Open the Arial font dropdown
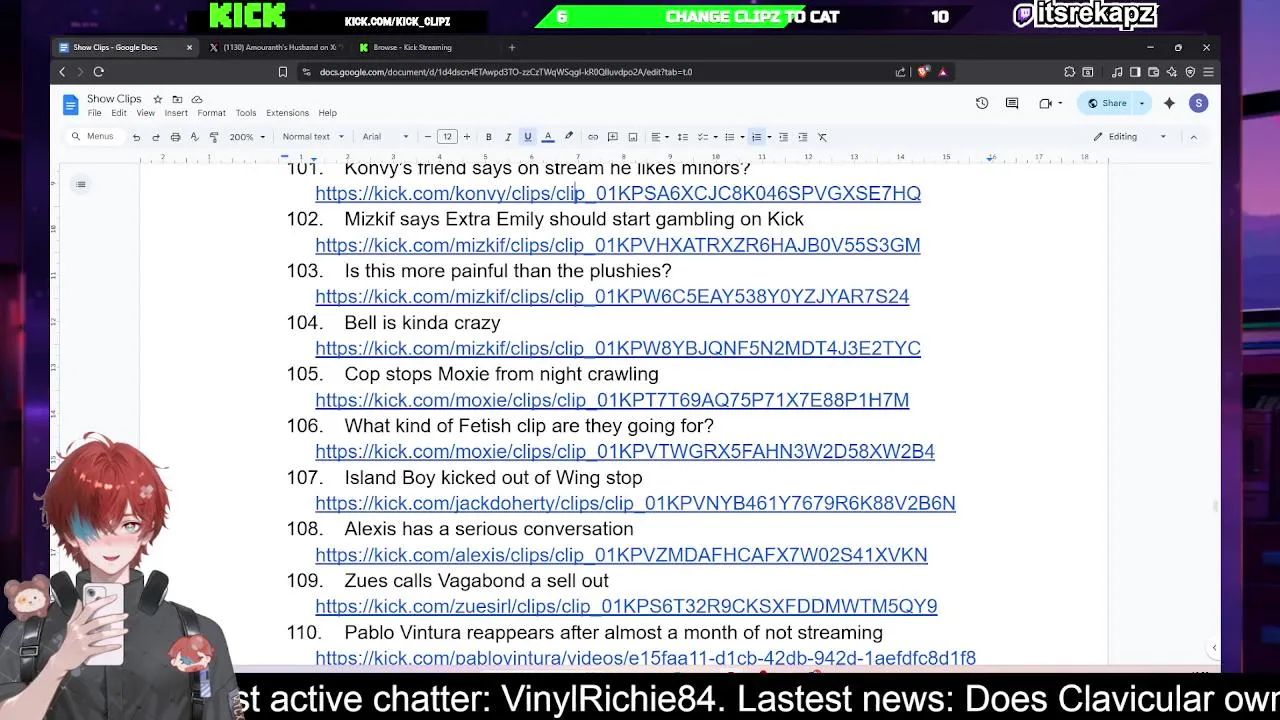Viewport: 1280px width, 720px height. (x=385, y=137)
